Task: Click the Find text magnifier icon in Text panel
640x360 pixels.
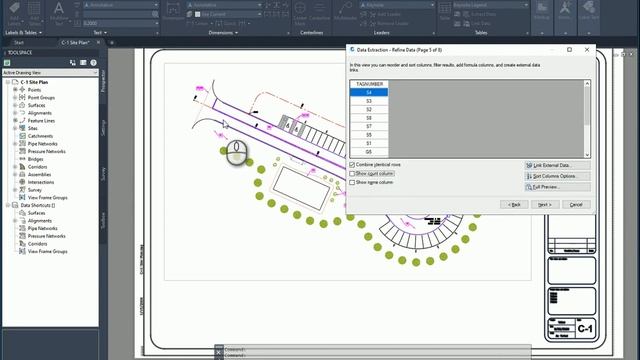Action: point(155,14)
